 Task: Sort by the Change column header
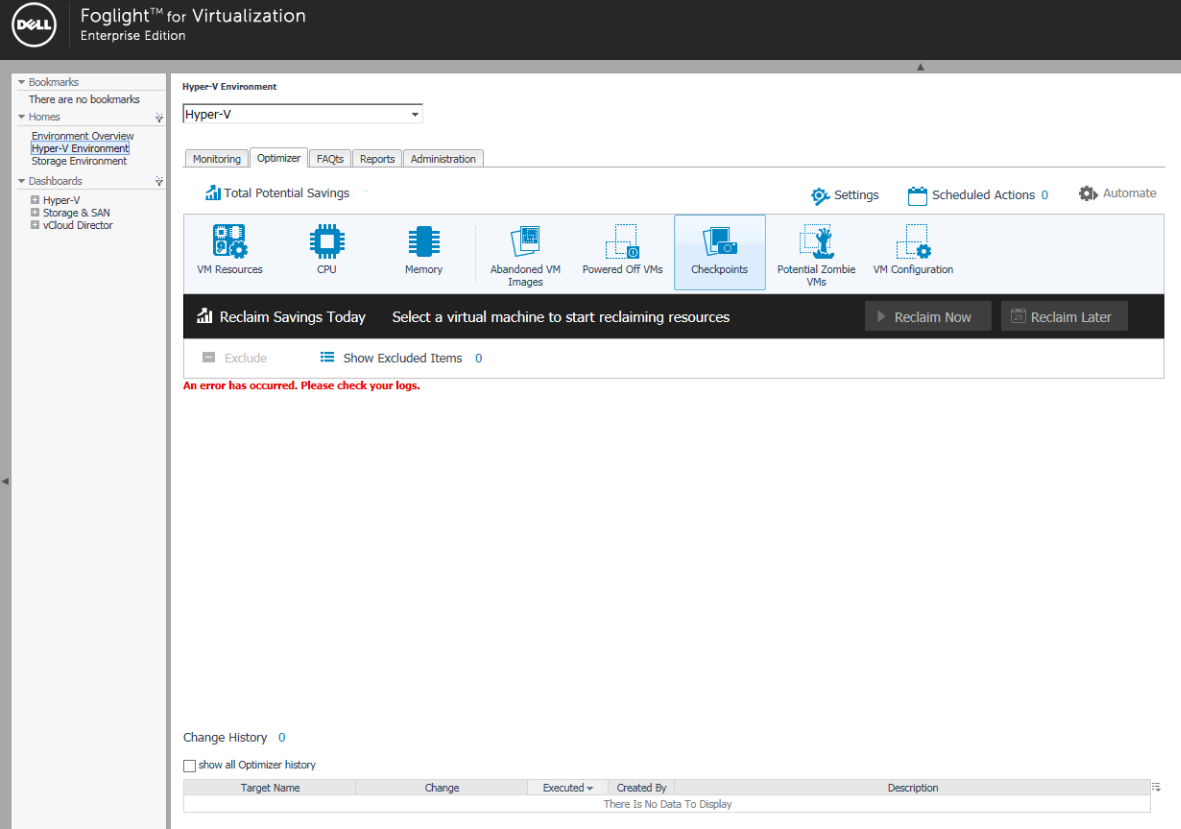click(441, 788)
